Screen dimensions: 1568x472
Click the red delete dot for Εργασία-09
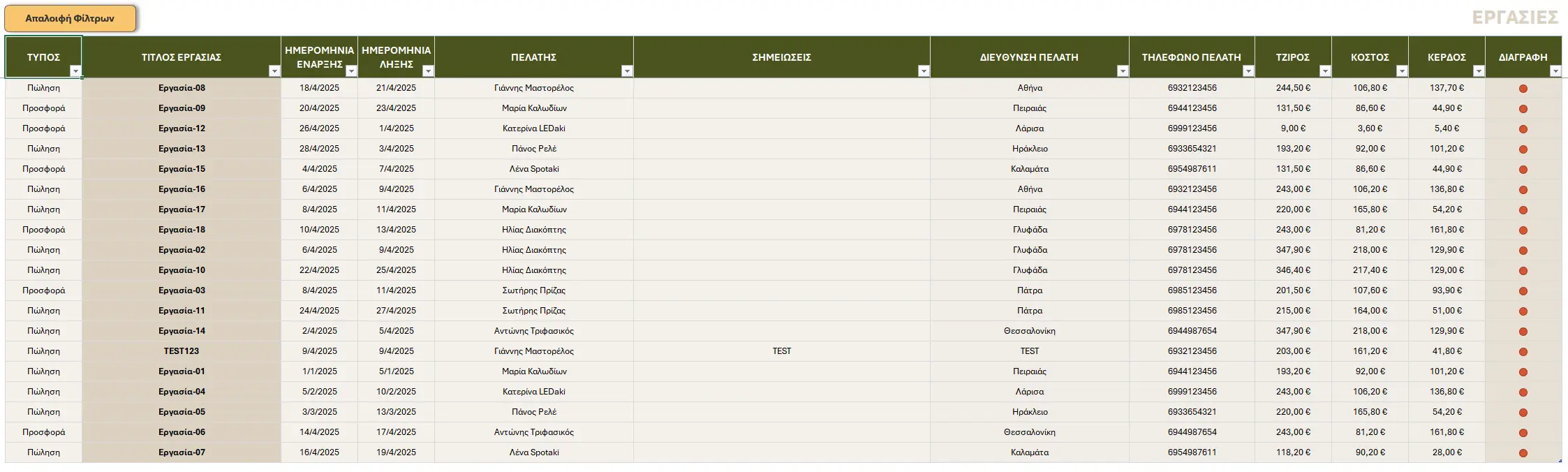1523,109
